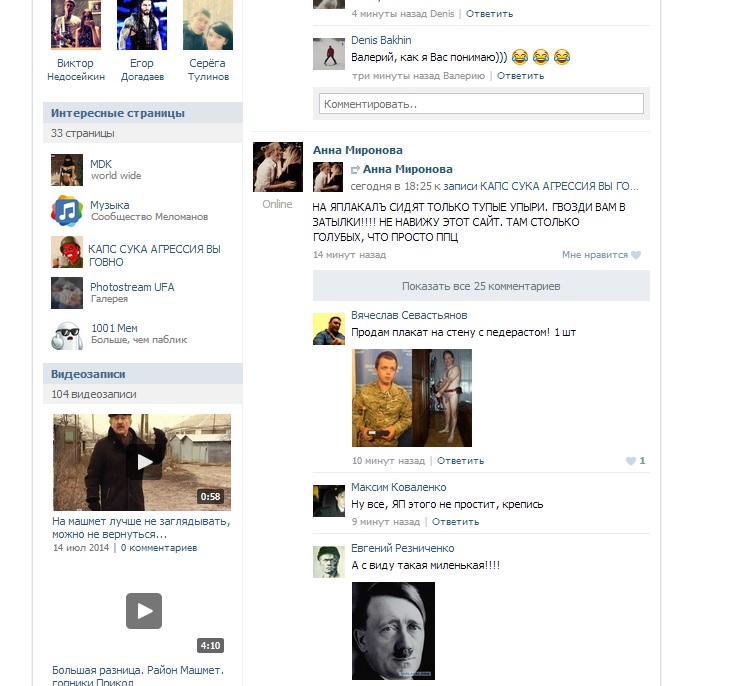
Task: Open Вячеслав Севастьянов's profile name
Action: click(x=409, y=316)
